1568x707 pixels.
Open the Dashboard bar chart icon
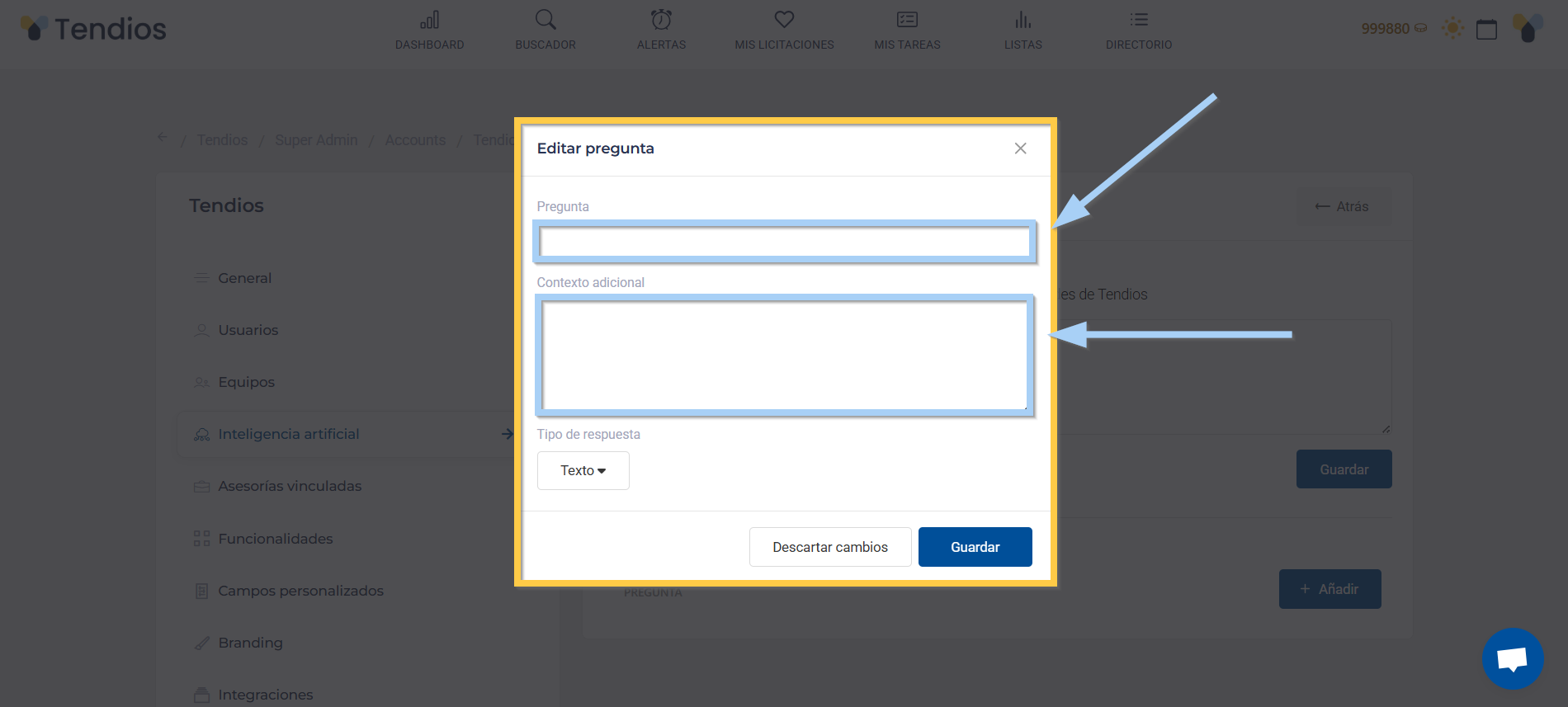click(429, 20)
